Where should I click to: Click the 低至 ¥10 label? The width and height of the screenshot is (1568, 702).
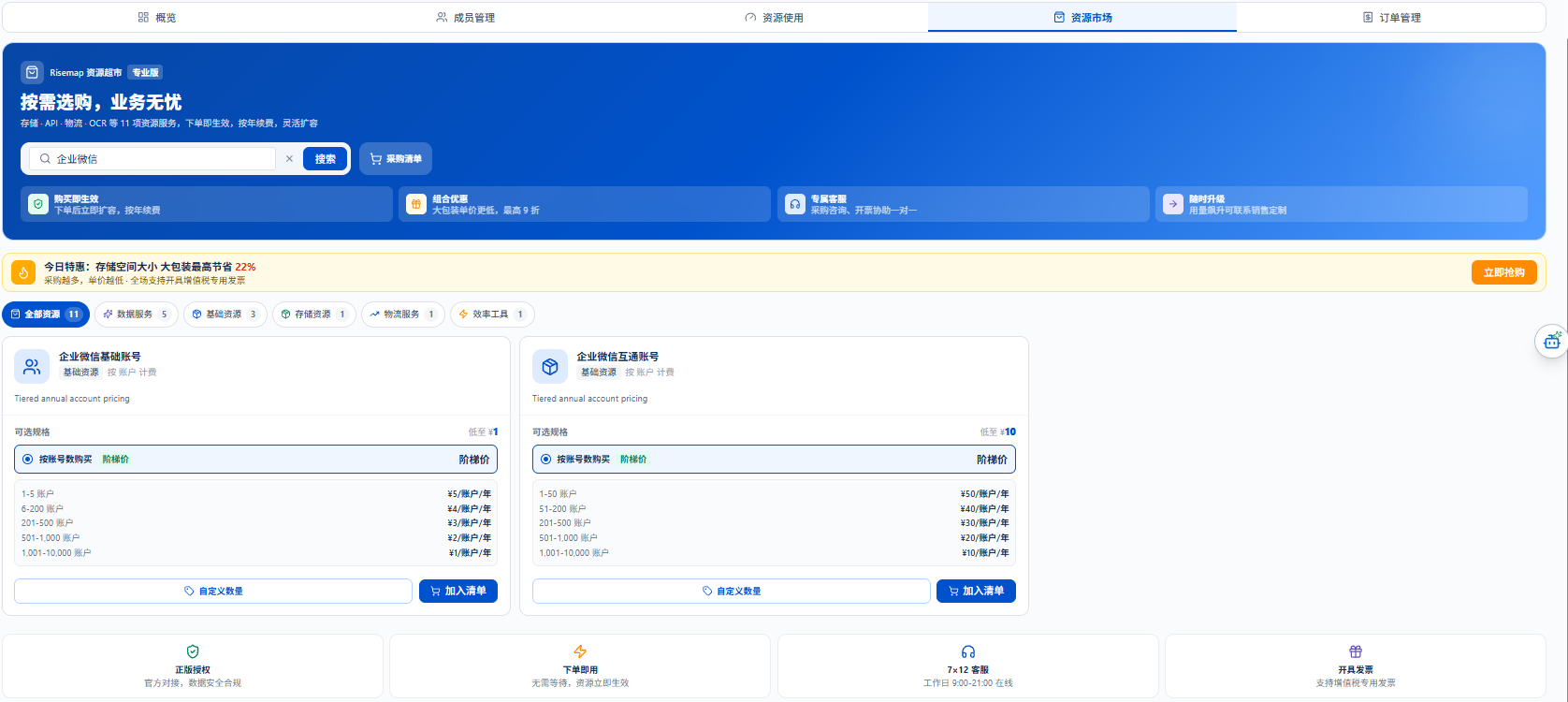pyautogui.click(x=997, y=432)
